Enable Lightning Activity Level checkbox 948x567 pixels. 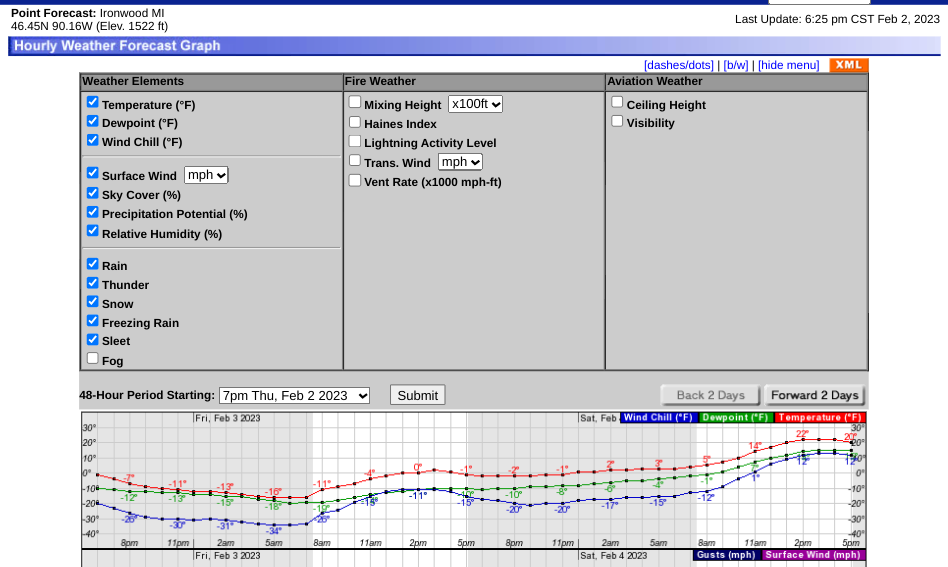[x=355, y=141]
